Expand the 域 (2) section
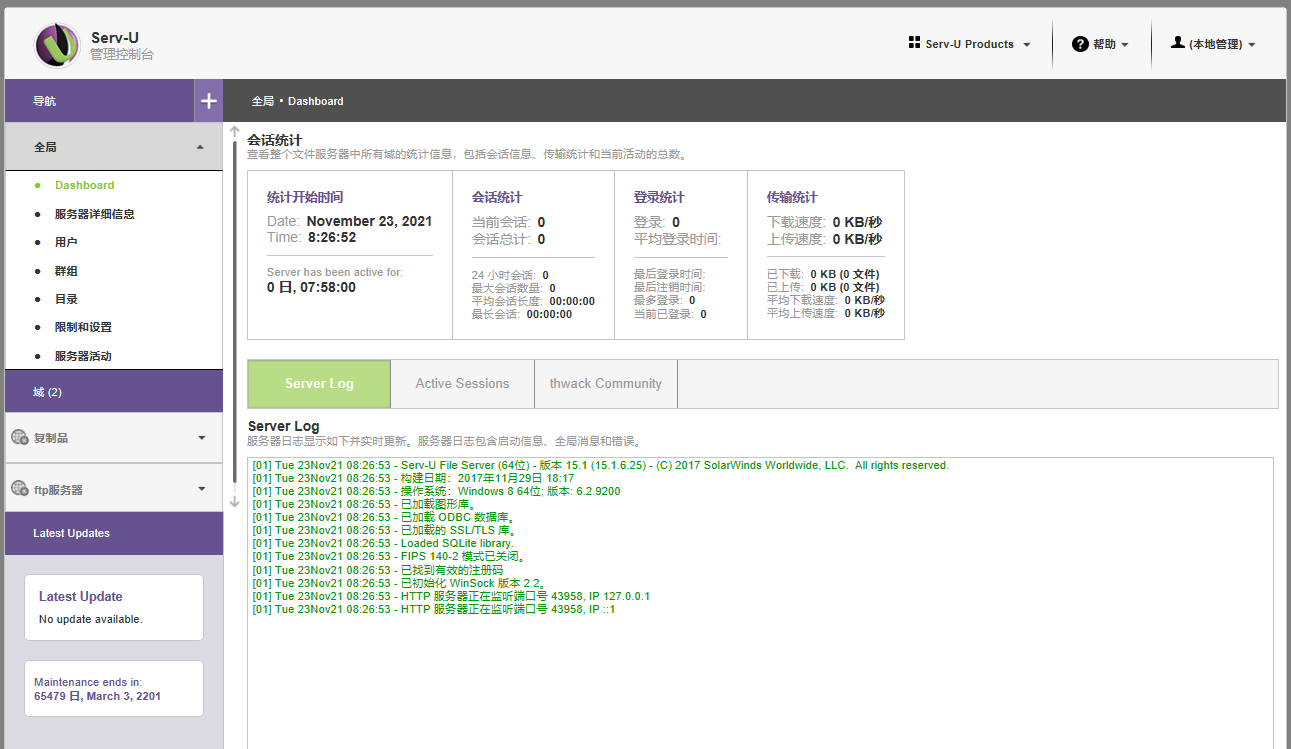1291x749 pixels. [114, 392]
